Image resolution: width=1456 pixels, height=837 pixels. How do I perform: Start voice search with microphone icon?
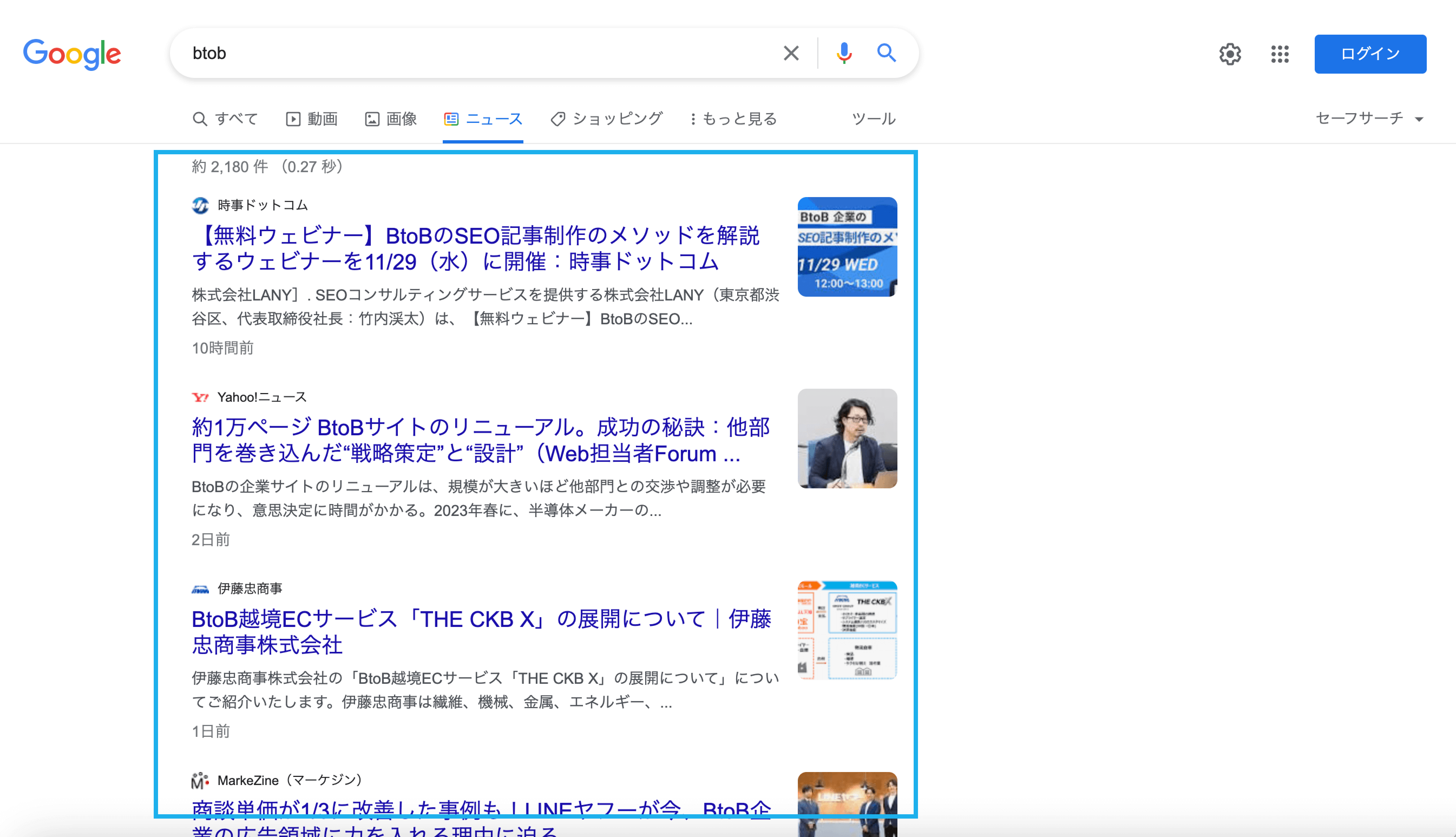coord(844,53)
